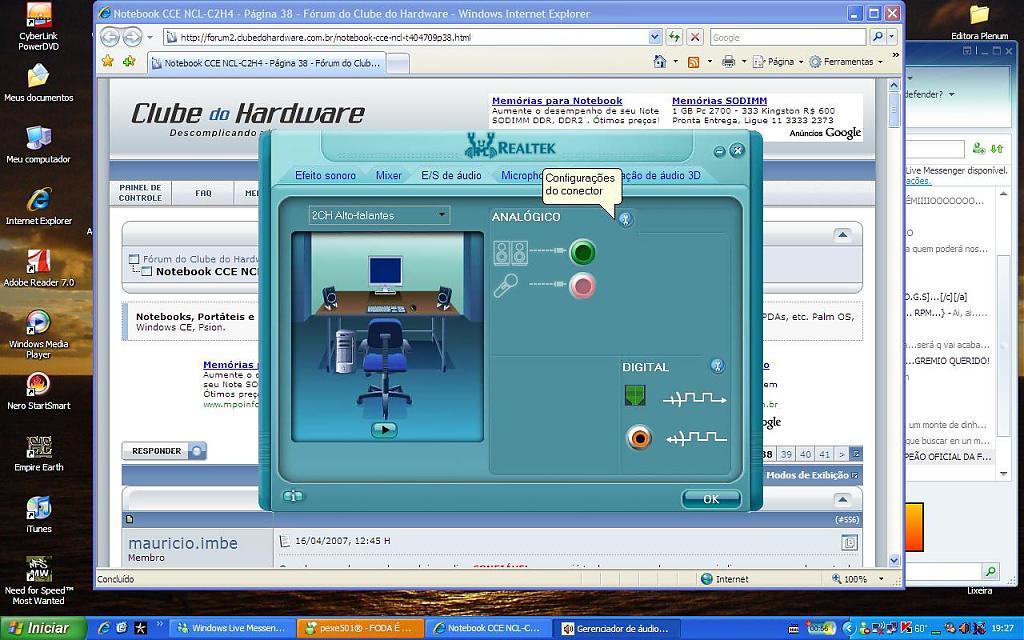Click the stop loading icon in IE

695,37
